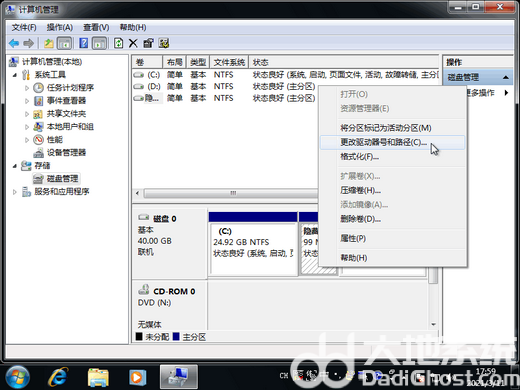Click the black 未分配 legend swatch
520x390 pixels.
pyautogui.click(x=139, y=337)
